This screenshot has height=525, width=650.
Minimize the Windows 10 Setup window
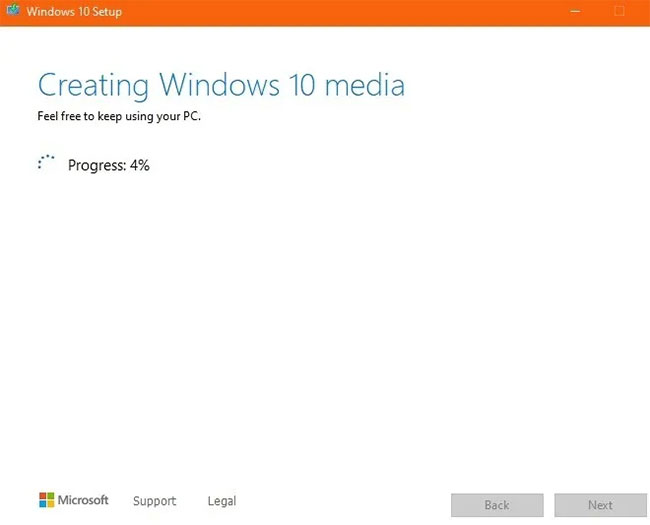click(x=575, y=11)
